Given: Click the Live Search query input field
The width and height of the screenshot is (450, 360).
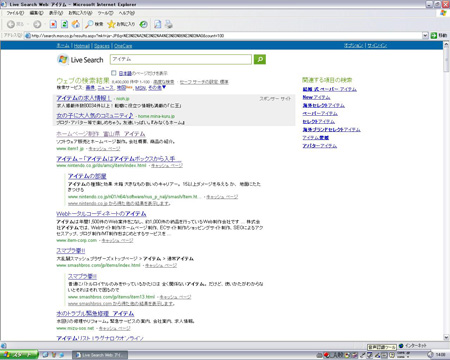Looking at the screenshot, I should click(x=181, y=59).
